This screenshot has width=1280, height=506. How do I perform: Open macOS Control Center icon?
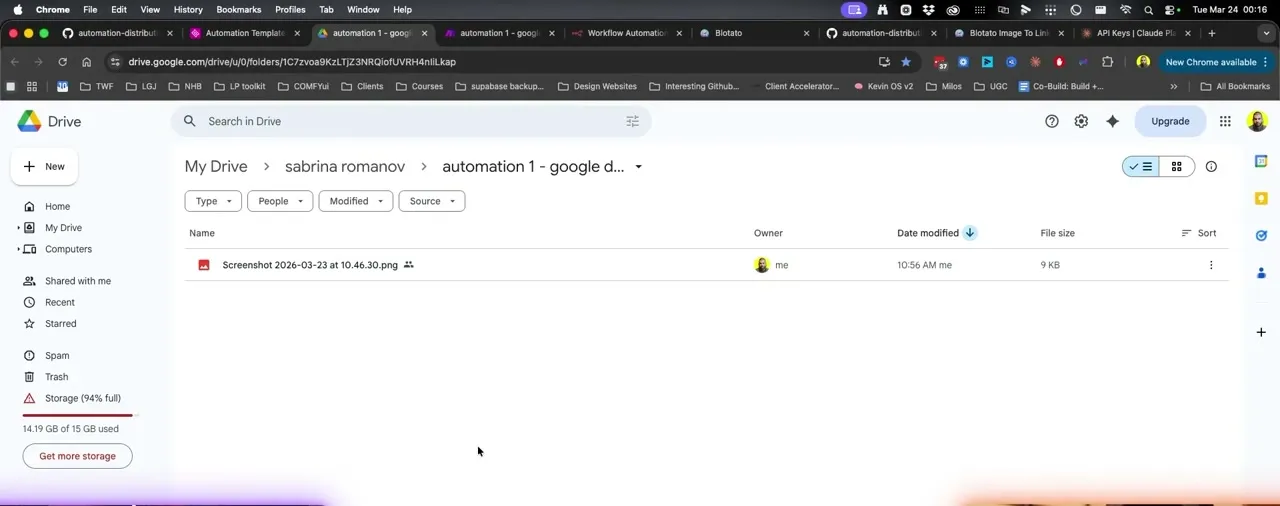(1172, 10)
